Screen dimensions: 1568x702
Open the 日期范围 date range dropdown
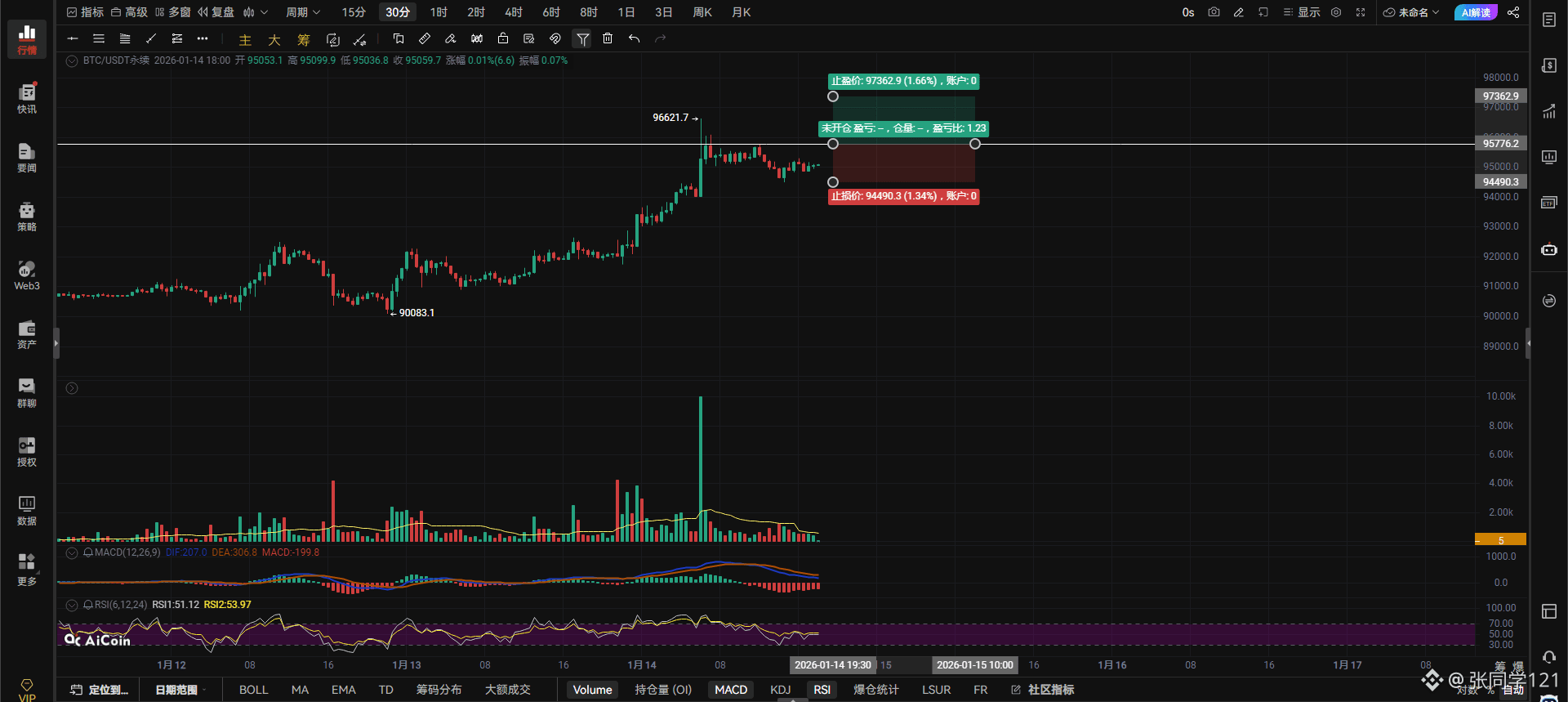pos(180,690)
